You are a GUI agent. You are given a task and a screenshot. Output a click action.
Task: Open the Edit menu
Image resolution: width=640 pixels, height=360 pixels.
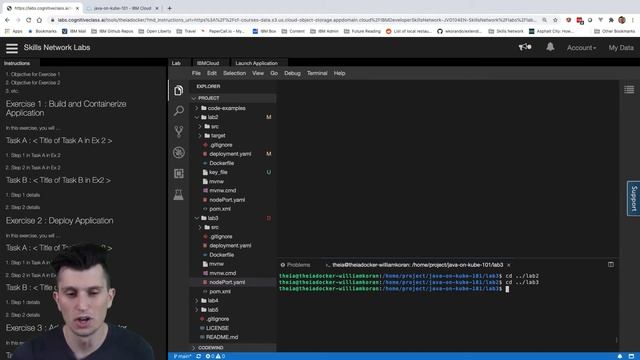pos(211,73)
